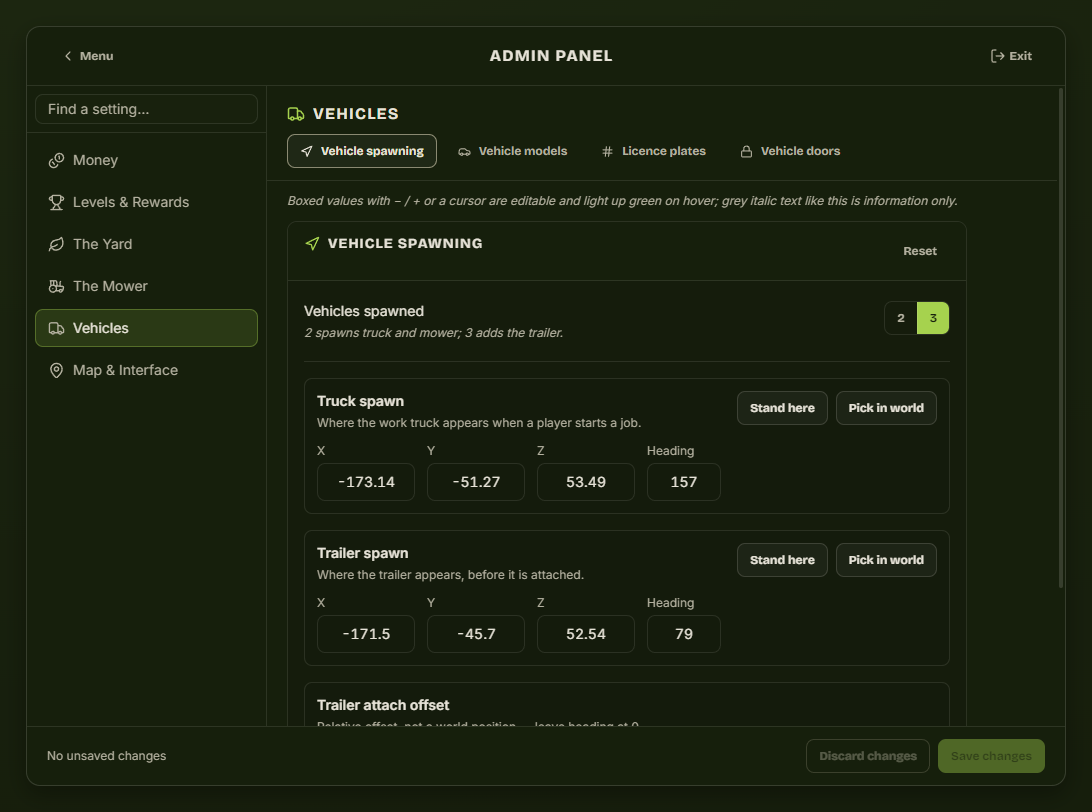Screen dimensions: 1092x812
Task: Open Map & Interface settings
Action: coord(146,370)
